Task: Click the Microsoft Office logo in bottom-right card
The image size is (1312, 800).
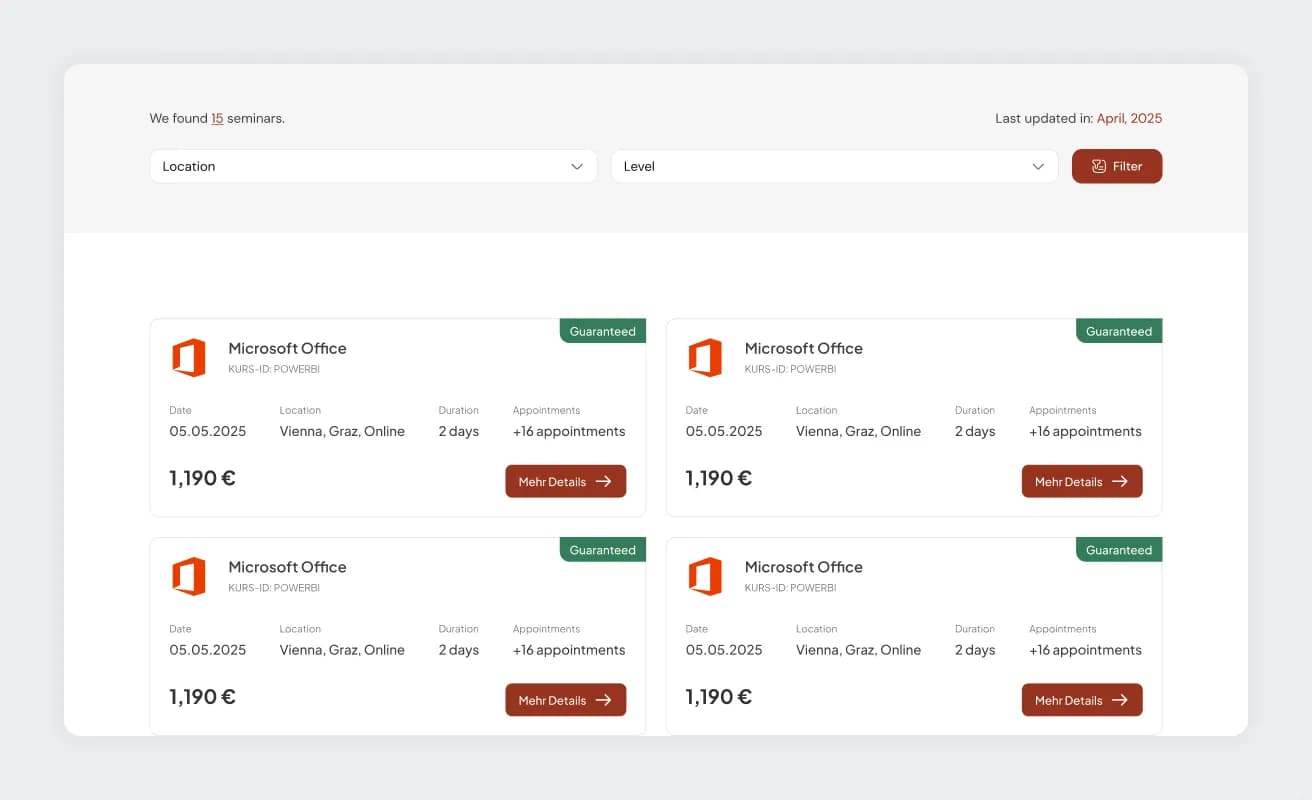Action: coord(705,576)
